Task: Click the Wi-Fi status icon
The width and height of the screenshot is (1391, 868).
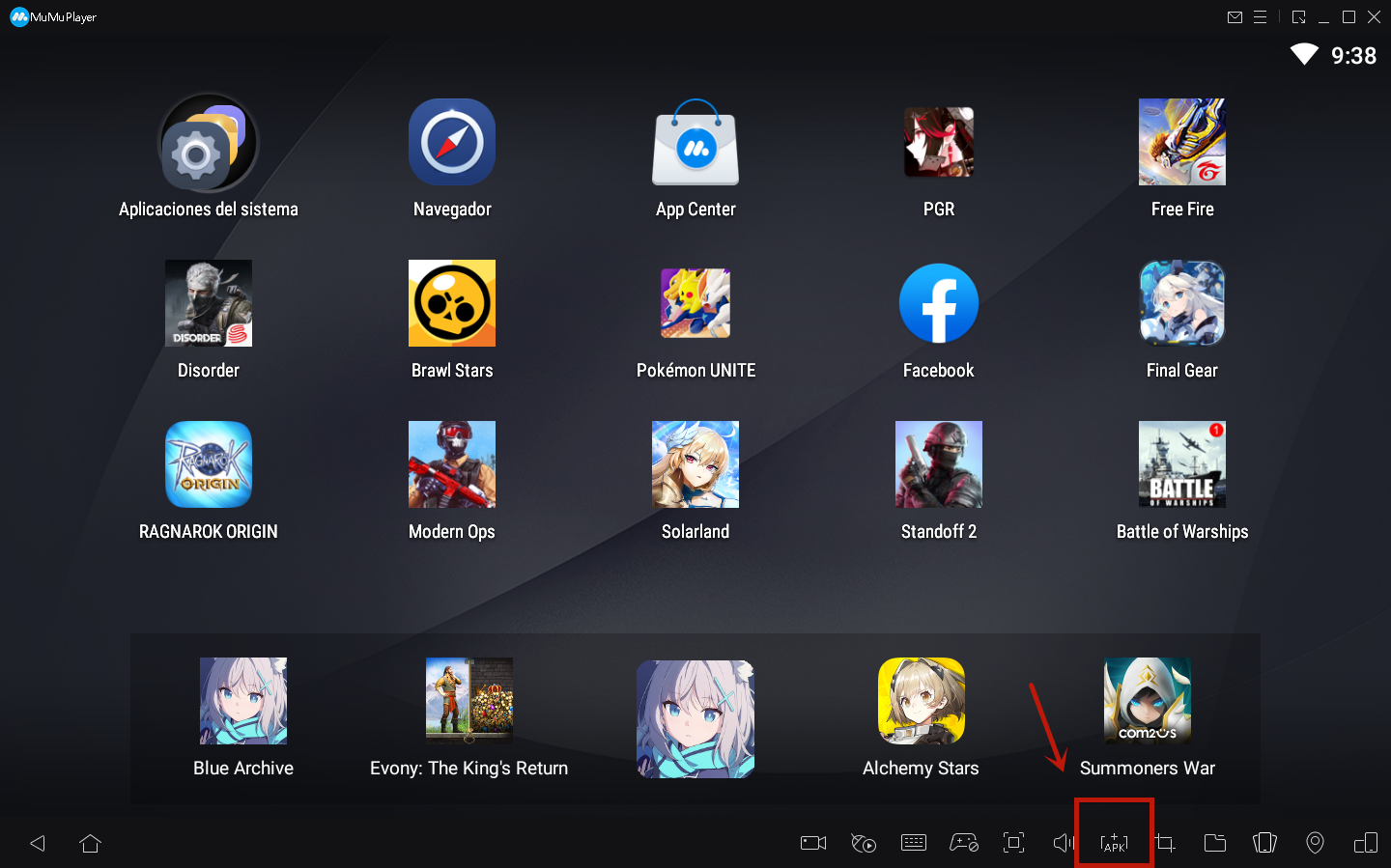Action: 1305,55
